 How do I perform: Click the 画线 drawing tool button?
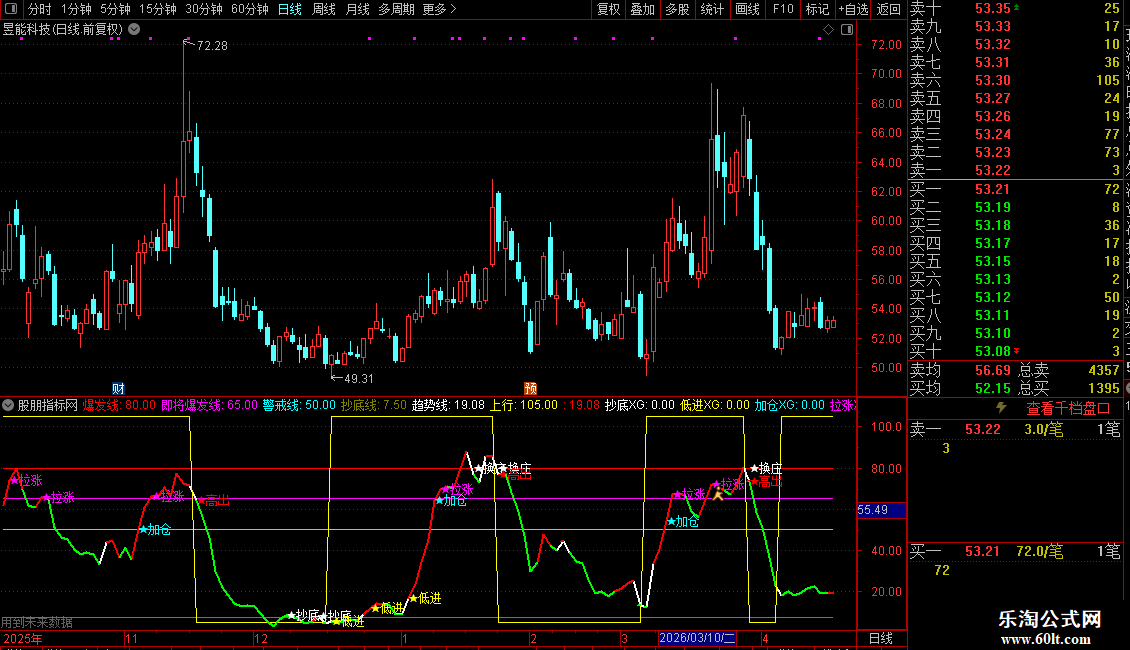747,9
